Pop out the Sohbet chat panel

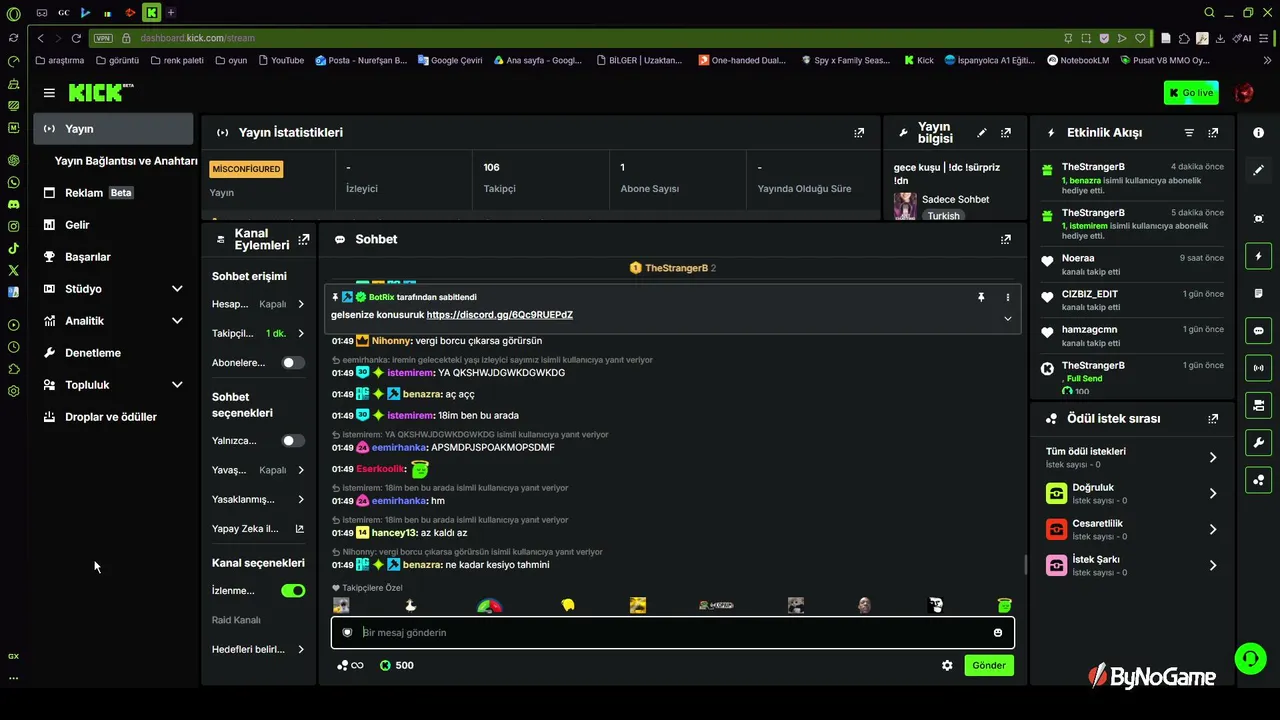1006,239
